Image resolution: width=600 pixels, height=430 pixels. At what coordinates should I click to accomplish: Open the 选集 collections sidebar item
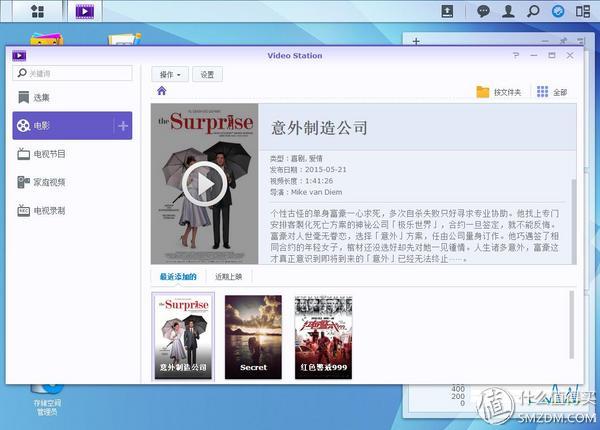pos(40,98)
